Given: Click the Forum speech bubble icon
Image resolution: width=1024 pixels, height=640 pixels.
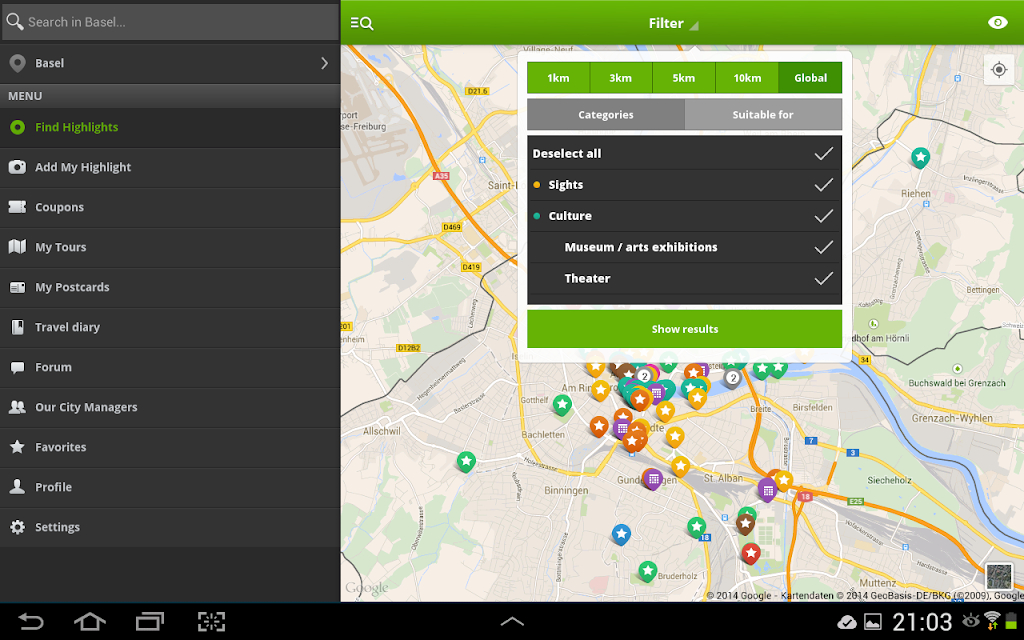Looking at the screenshot, I should [18, 367].
